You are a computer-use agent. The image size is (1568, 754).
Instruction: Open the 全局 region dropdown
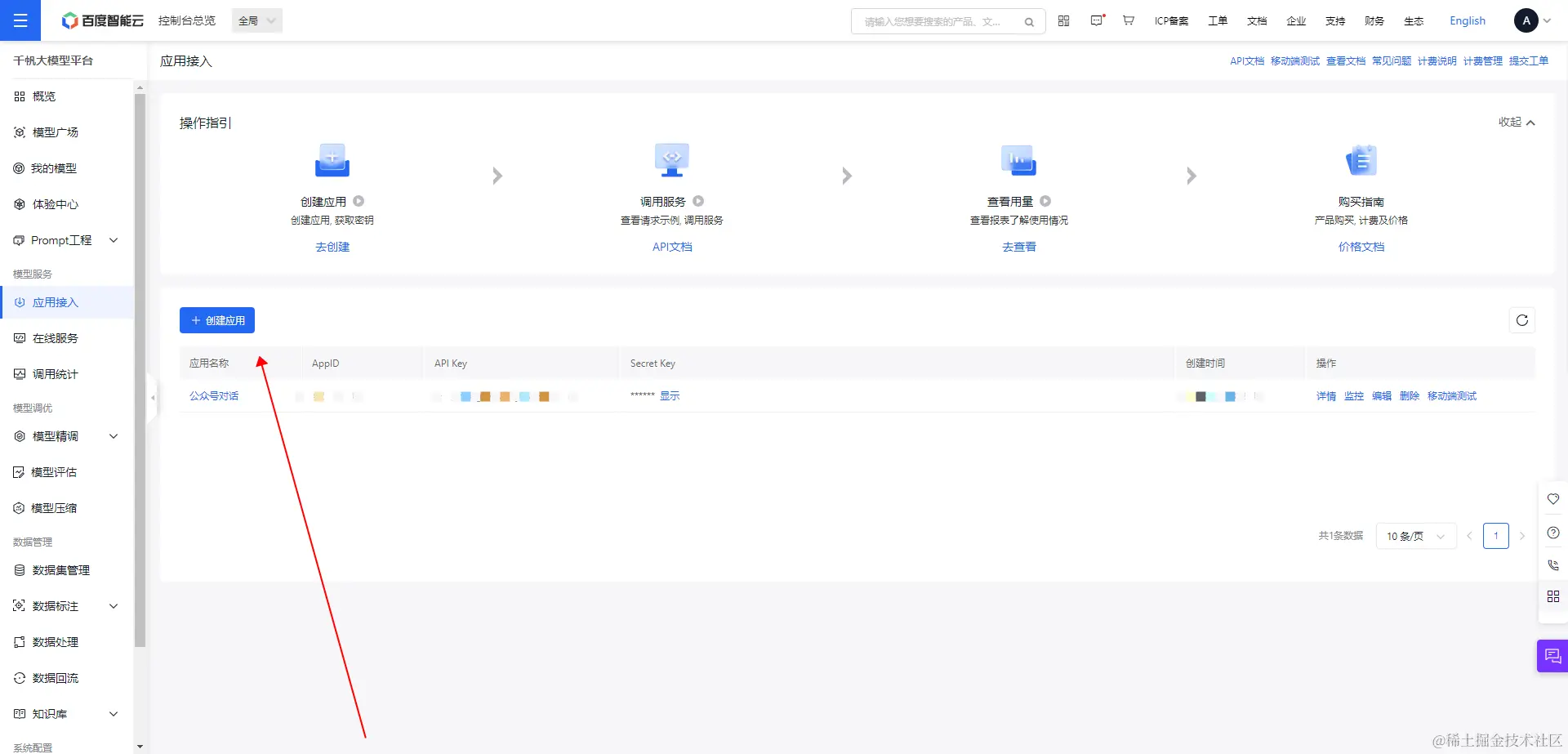(x=257, y=20)
